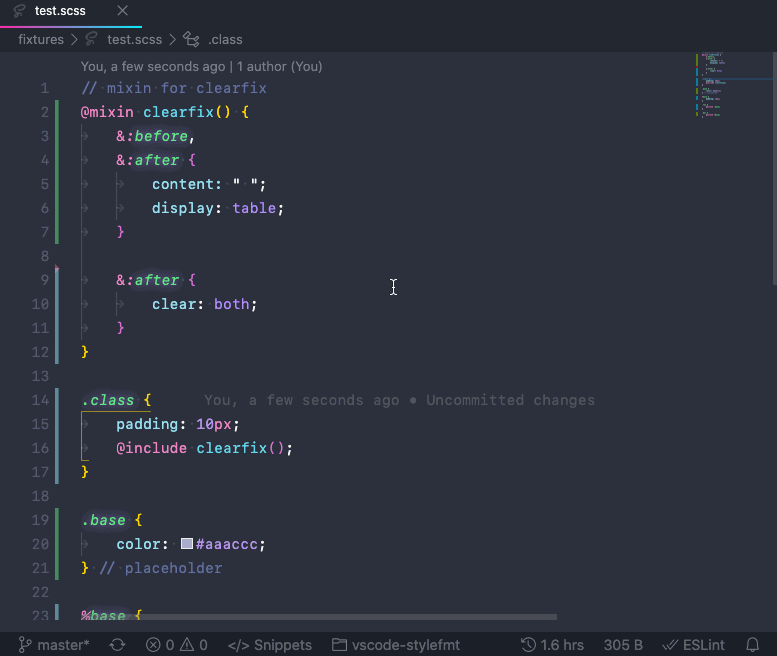Viewport: 777px width, 656px height.
Task: Switch to the test.scss editor tab
Action: point(71,11)
